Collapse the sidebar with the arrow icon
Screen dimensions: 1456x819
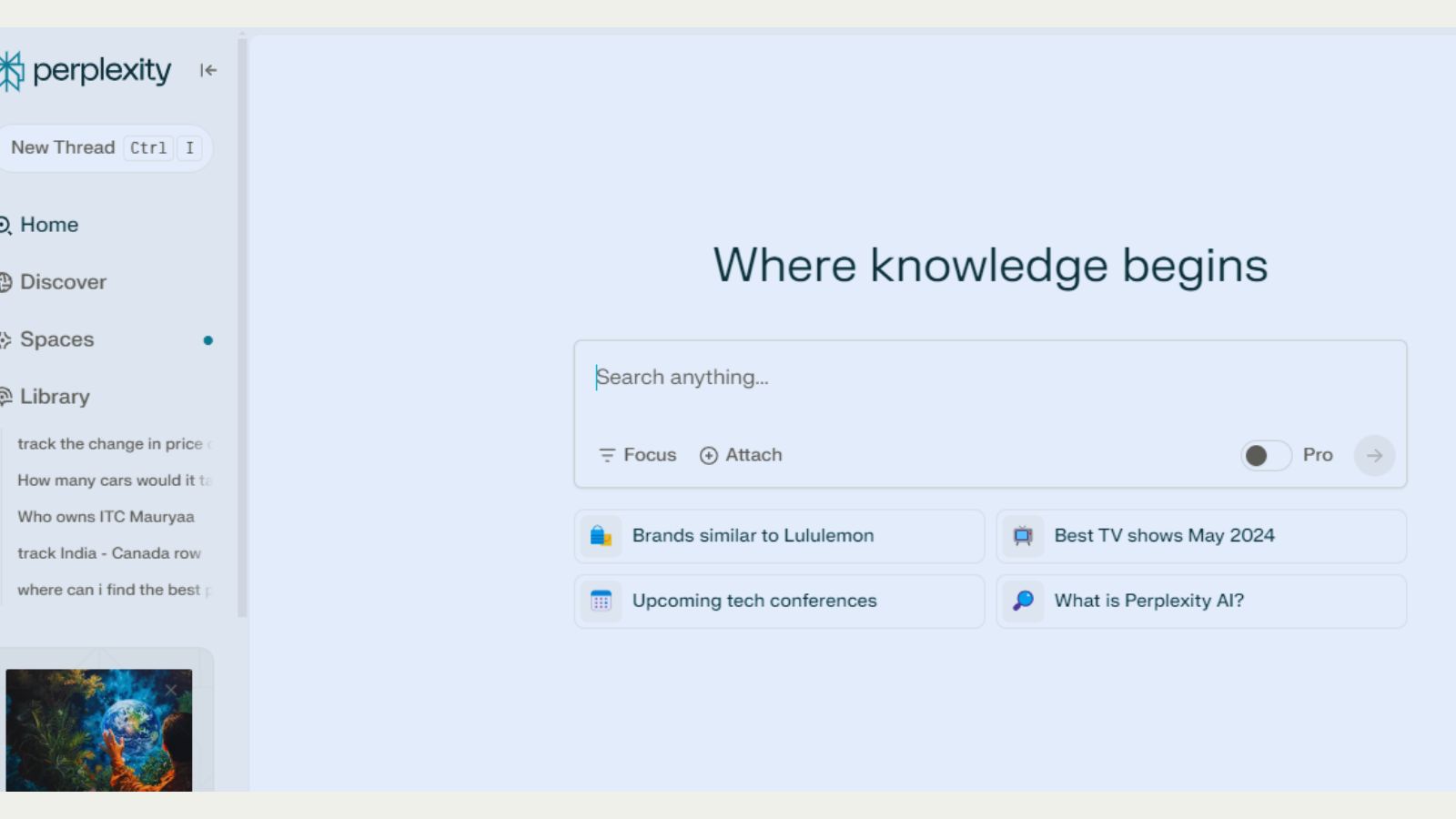(208, 70)
